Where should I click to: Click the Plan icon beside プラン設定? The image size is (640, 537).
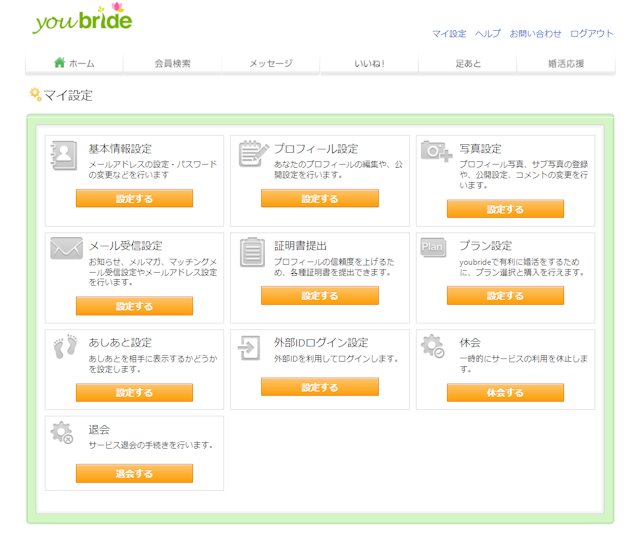tap(434, 248)
